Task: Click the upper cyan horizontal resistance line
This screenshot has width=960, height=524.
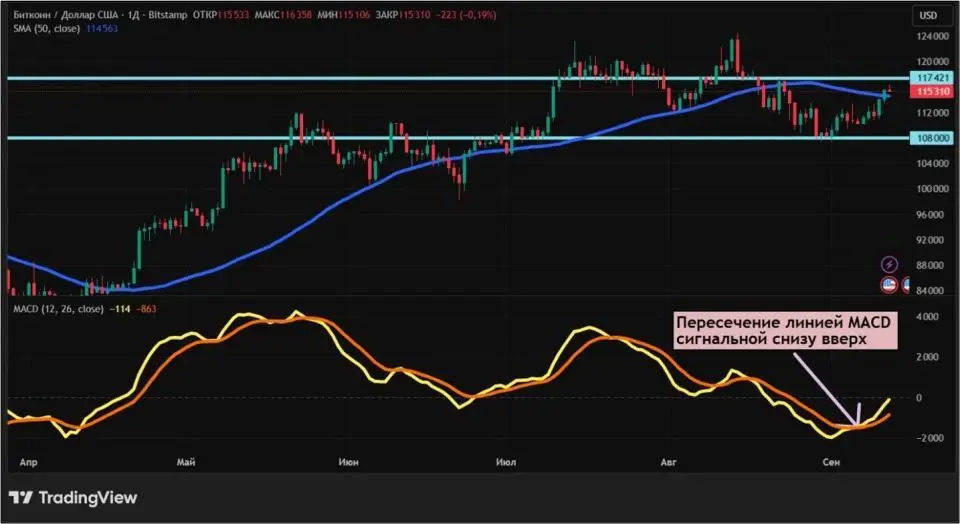Action: [400, 77]
